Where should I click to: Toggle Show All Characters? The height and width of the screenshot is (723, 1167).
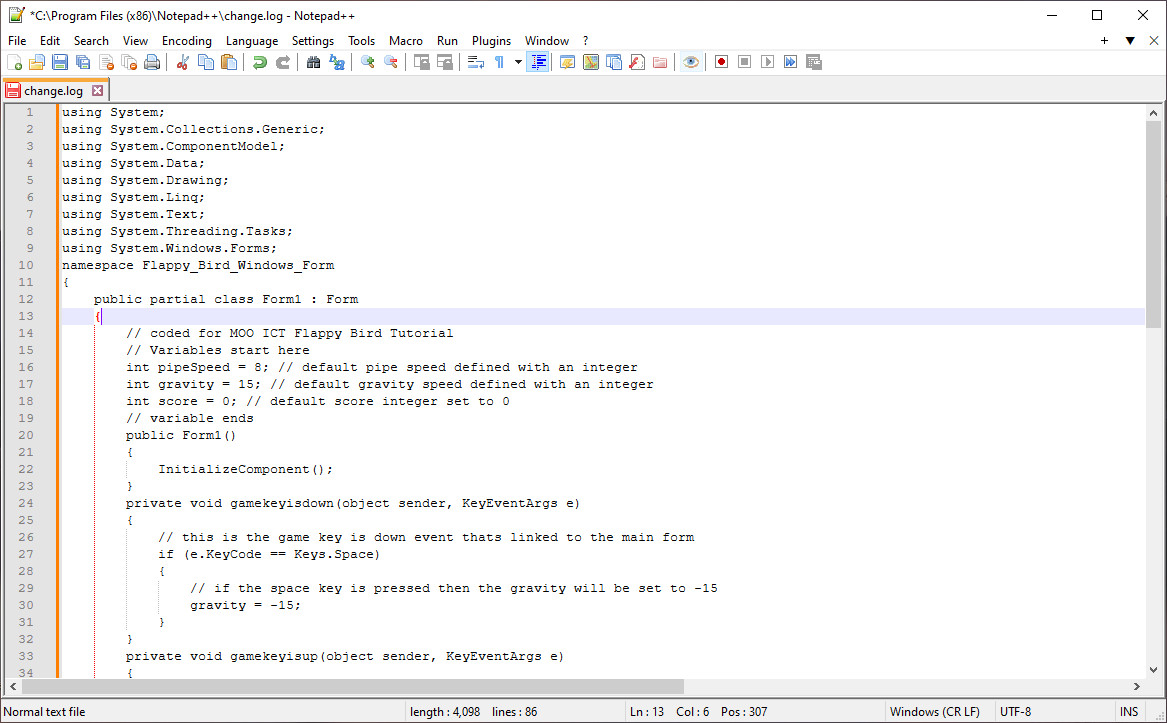click(497, 61)
